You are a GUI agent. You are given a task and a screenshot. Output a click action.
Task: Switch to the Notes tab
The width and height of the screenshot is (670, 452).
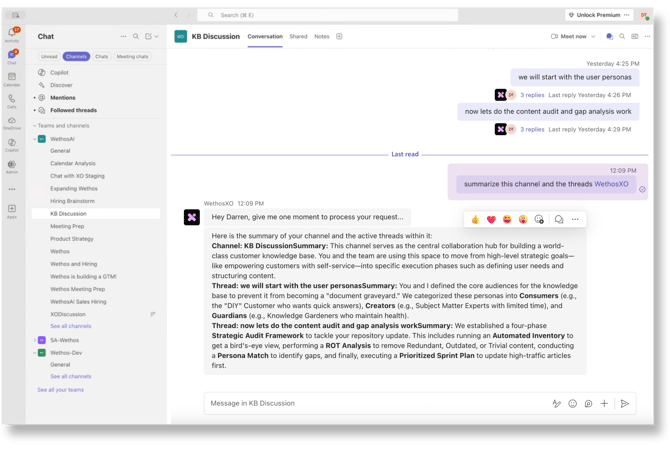(x=321, y=36)
